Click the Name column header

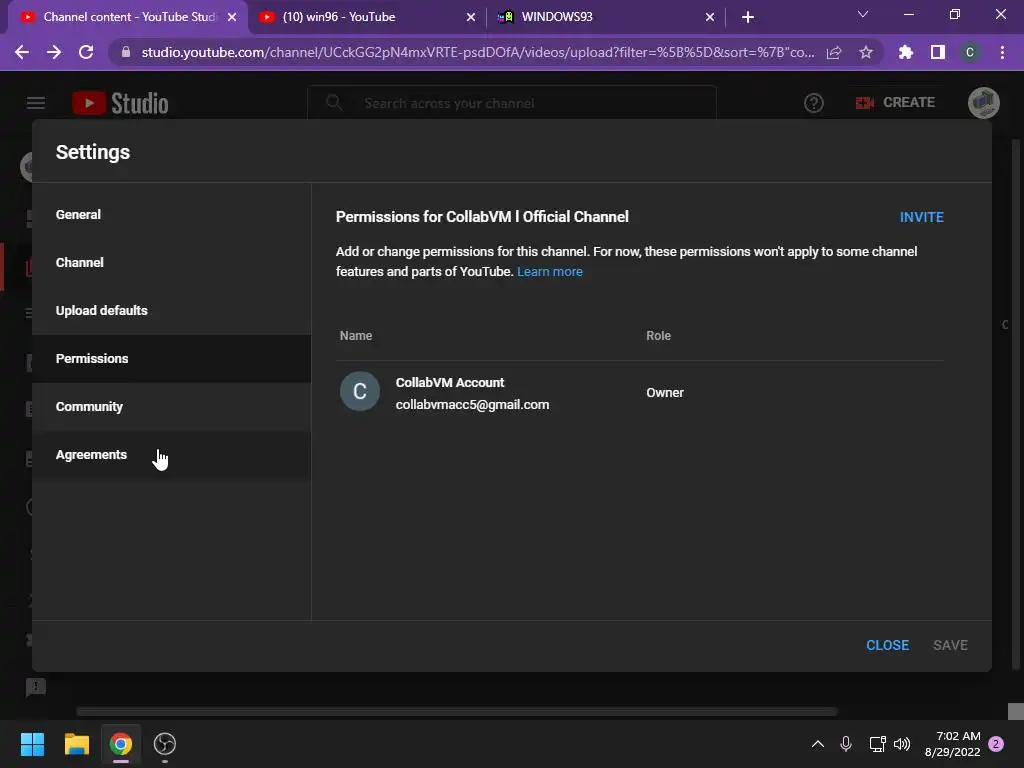pyautogui.click(x=356, y=336)
